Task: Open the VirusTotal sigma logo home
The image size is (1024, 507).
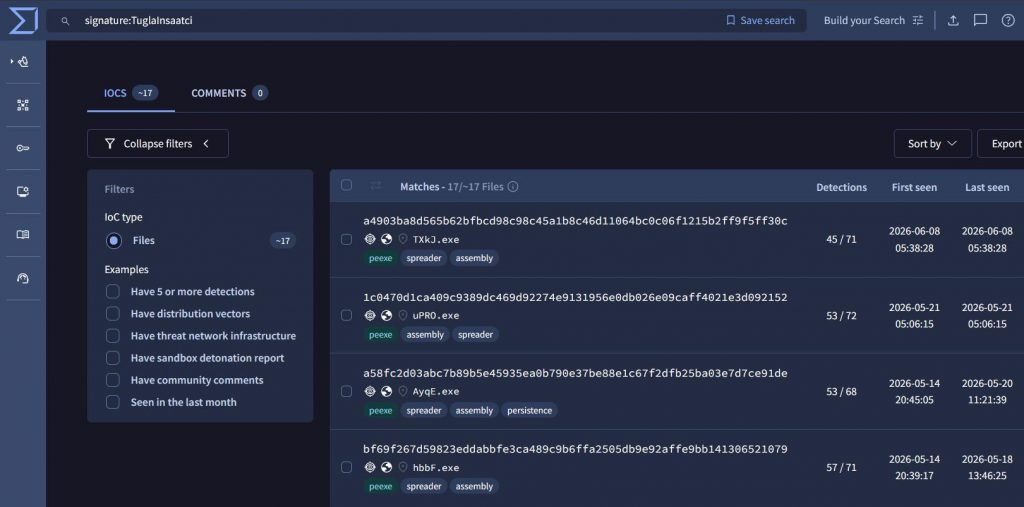Action: coord(23,20)
